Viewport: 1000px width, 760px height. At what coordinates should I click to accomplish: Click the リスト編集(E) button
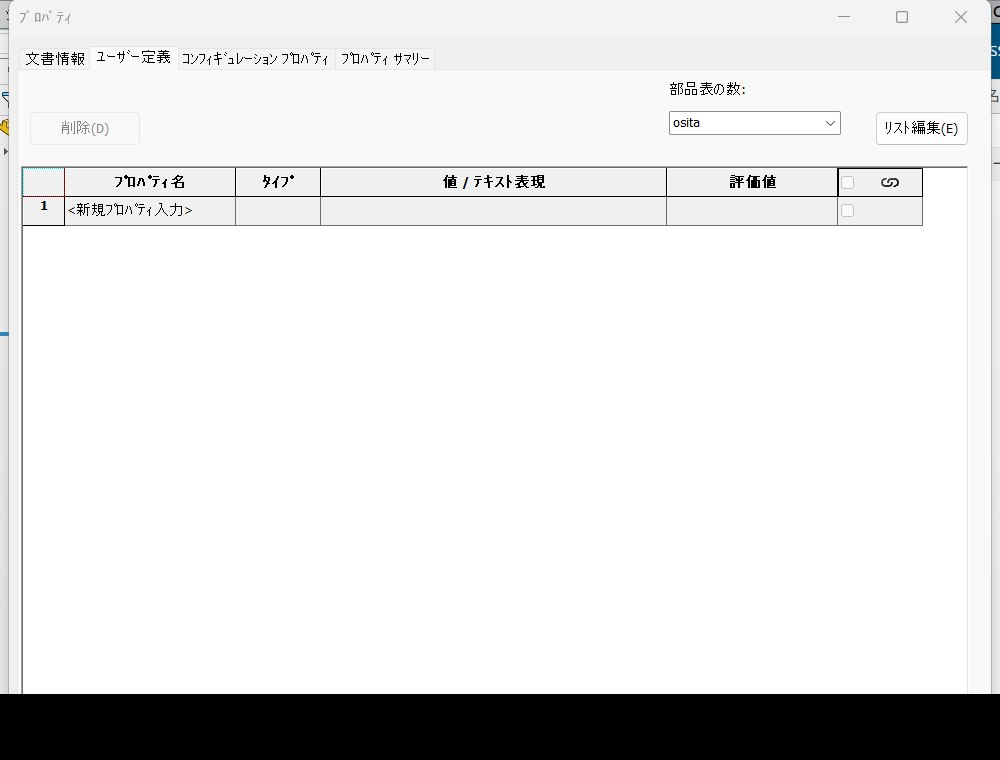tap(921, 128)
